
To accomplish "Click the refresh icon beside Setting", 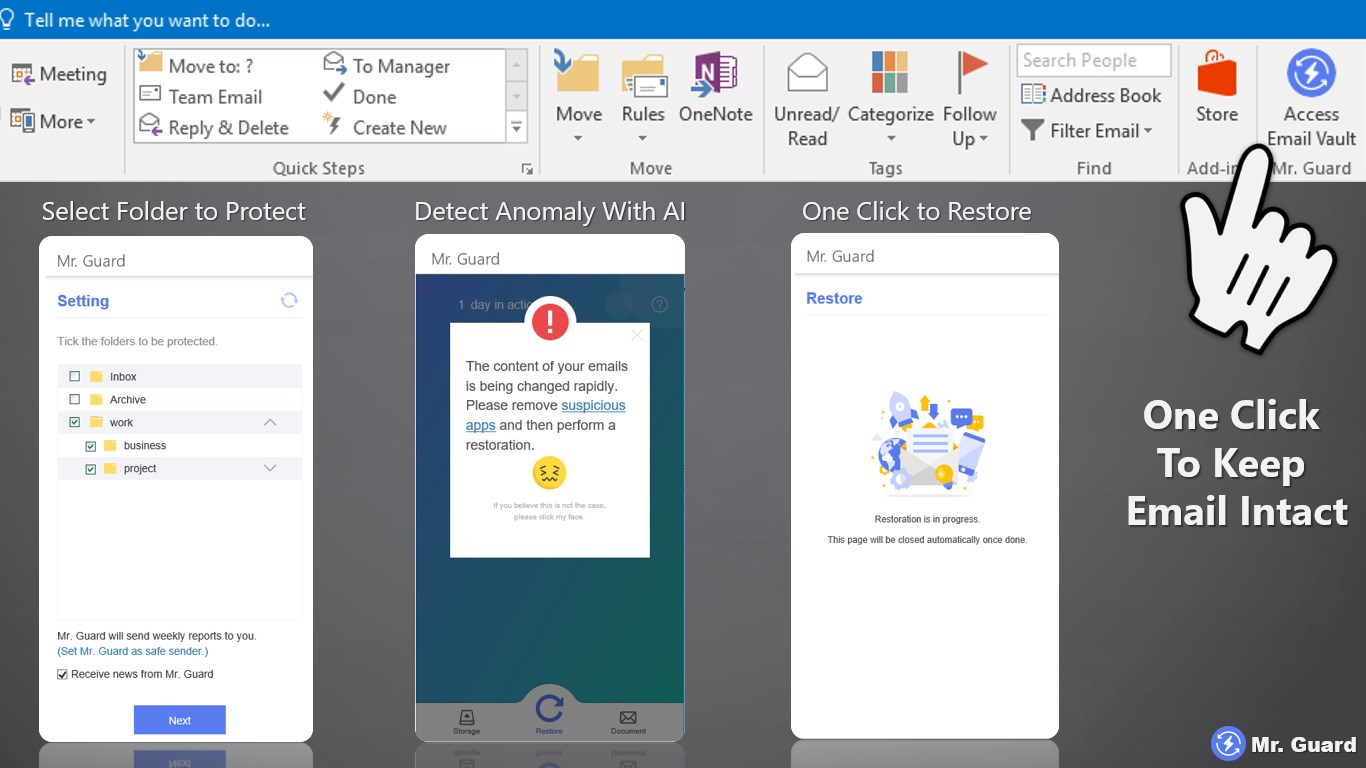I will pyautogui.click(x=289, y=300).
